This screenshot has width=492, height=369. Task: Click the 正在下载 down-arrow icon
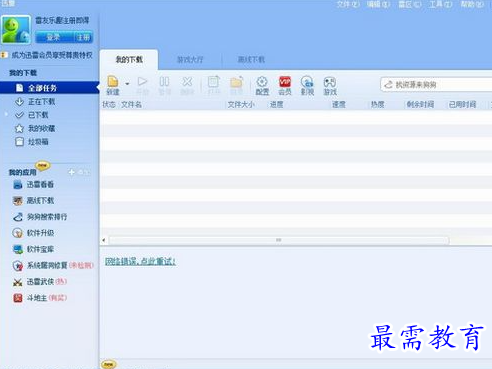19,102
